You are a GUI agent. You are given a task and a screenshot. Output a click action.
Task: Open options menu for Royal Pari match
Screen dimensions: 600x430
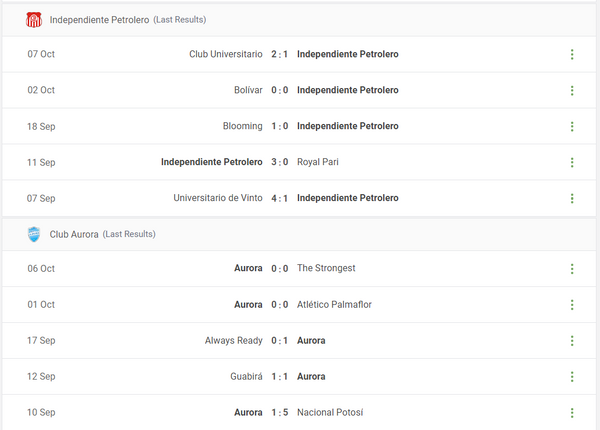pos(572,162)
